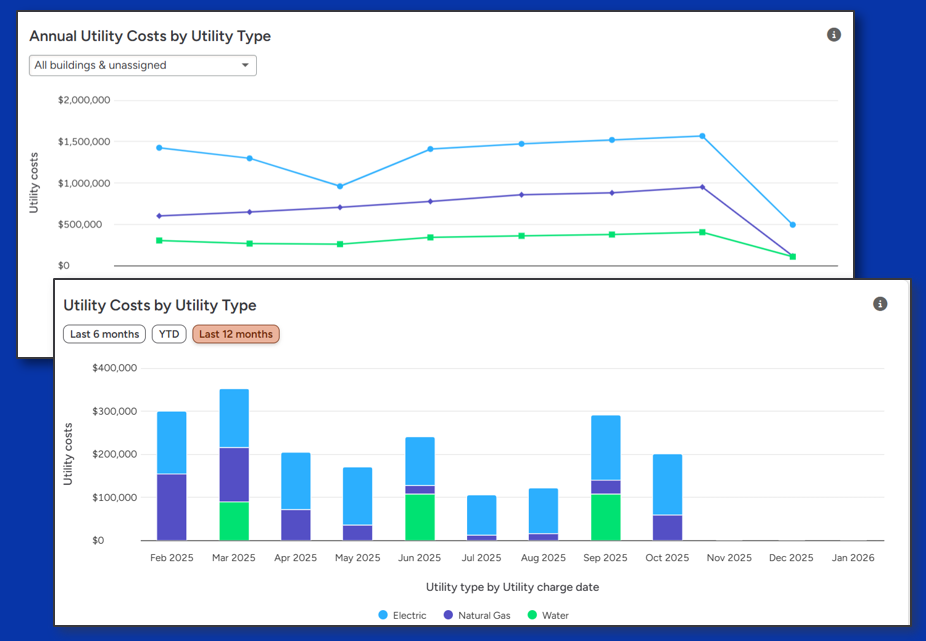Toggle the Water series visibility in the legend
This screenshot has height=641, width=926.
tap(550, 615)
